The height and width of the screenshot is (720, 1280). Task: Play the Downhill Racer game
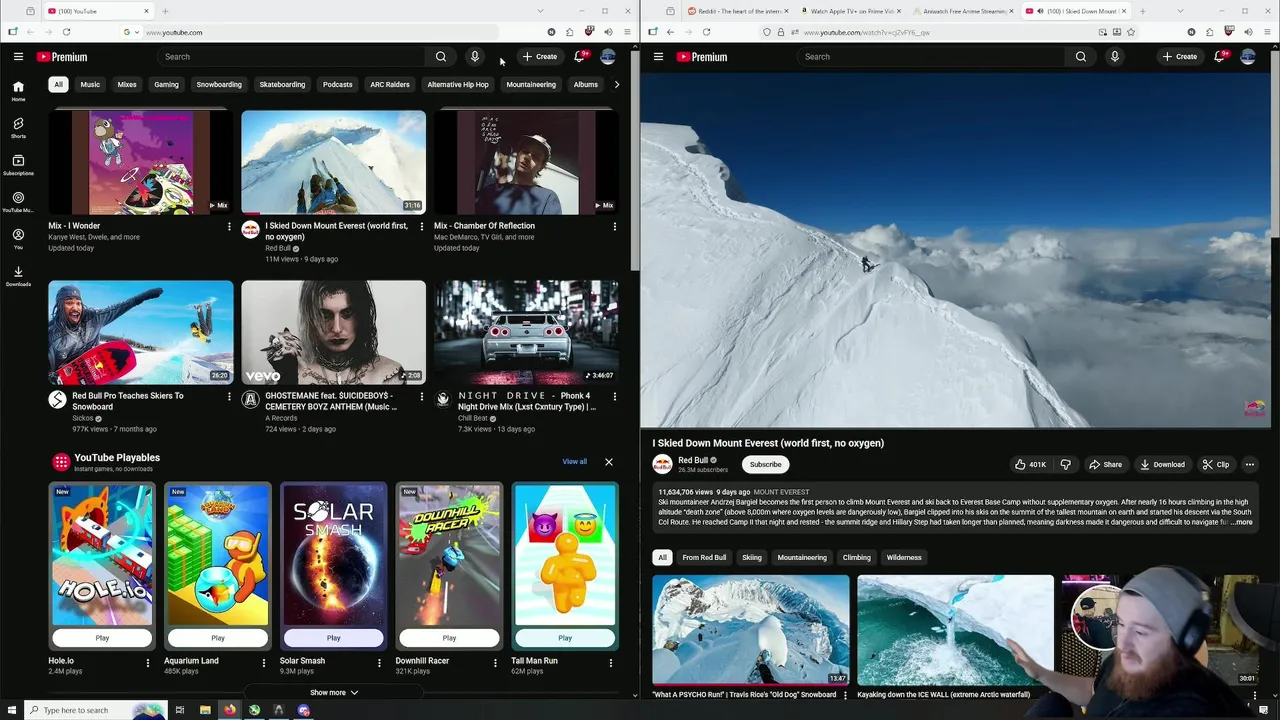449,638
